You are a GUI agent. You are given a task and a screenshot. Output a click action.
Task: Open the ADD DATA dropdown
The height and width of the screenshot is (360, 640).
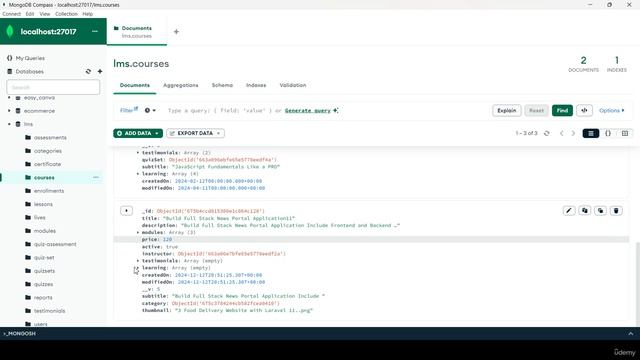[138, 133]
